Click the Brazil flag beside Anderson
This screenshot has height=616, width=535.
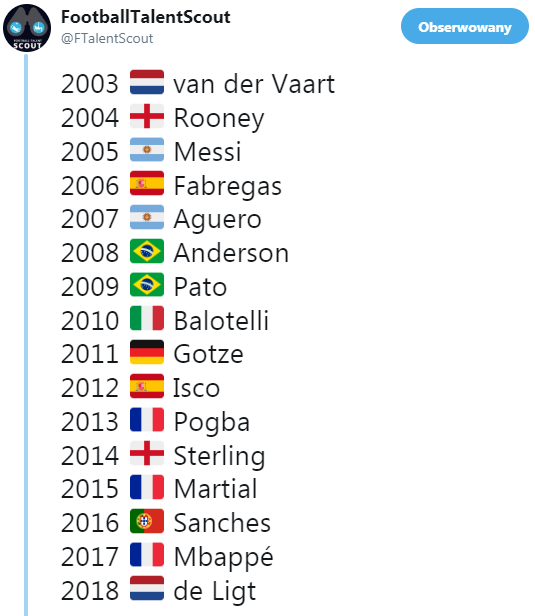147,251
